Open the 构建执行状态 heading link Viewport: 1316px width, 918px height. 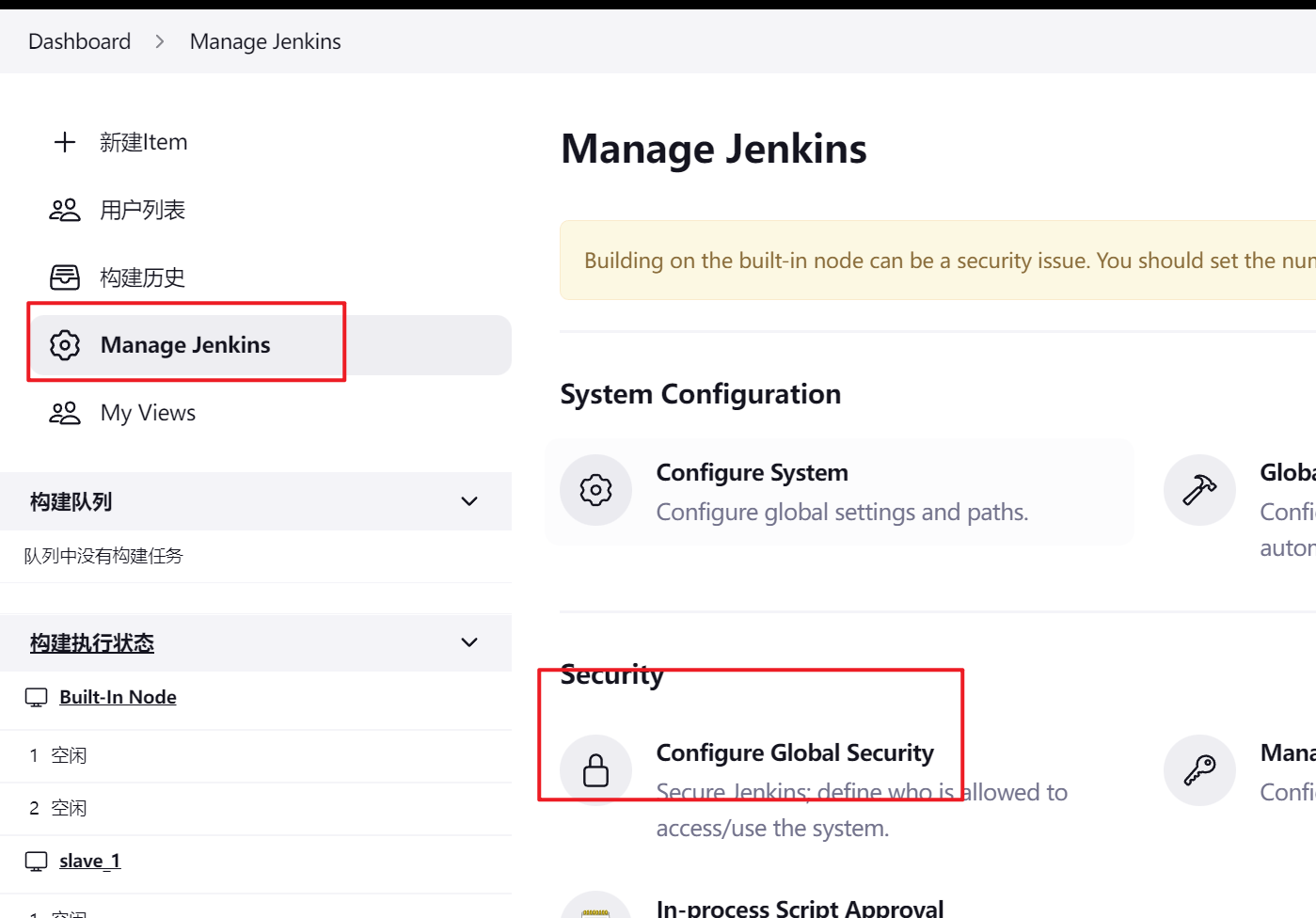tap(92, 642)
